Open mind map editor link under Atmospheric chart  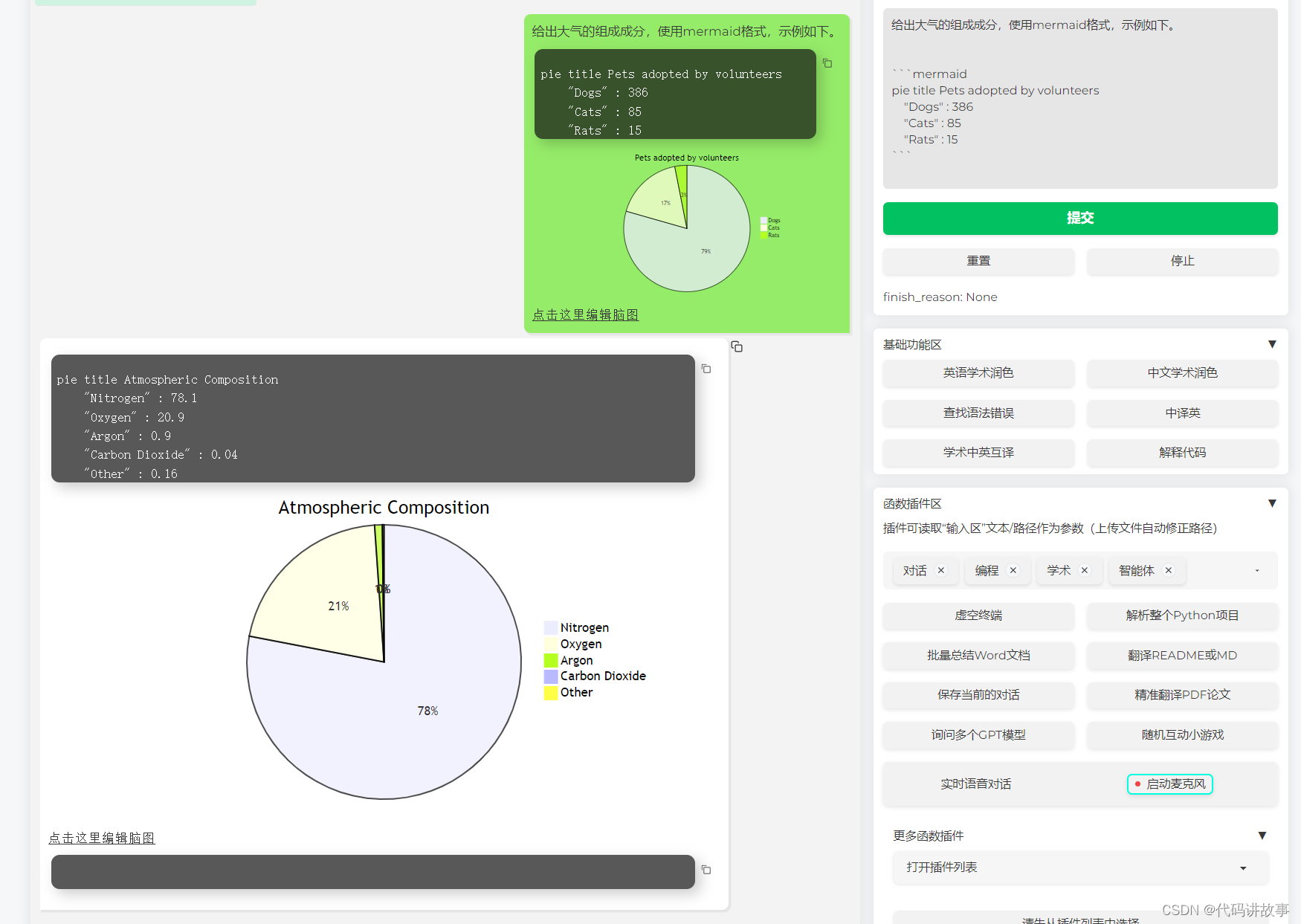(x=102, y=839)
